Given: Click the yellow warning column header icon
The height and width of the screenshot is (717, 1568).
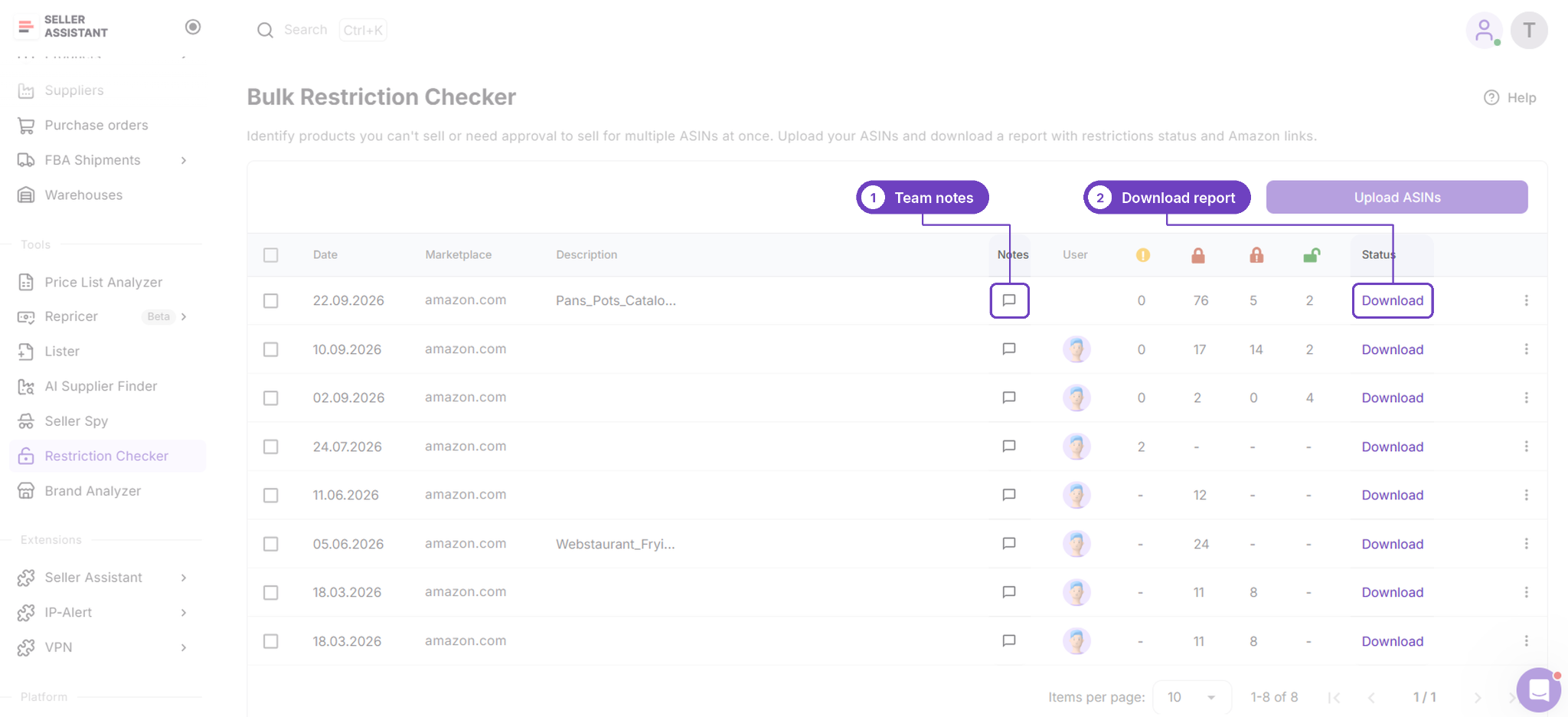Looking at the screenshot, I should 1142,255.
